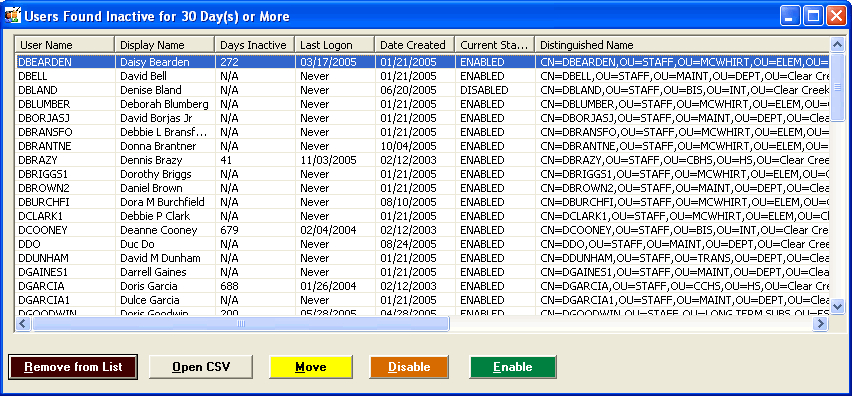
Task: Sort by User Name column header
Action: point(65,45)
